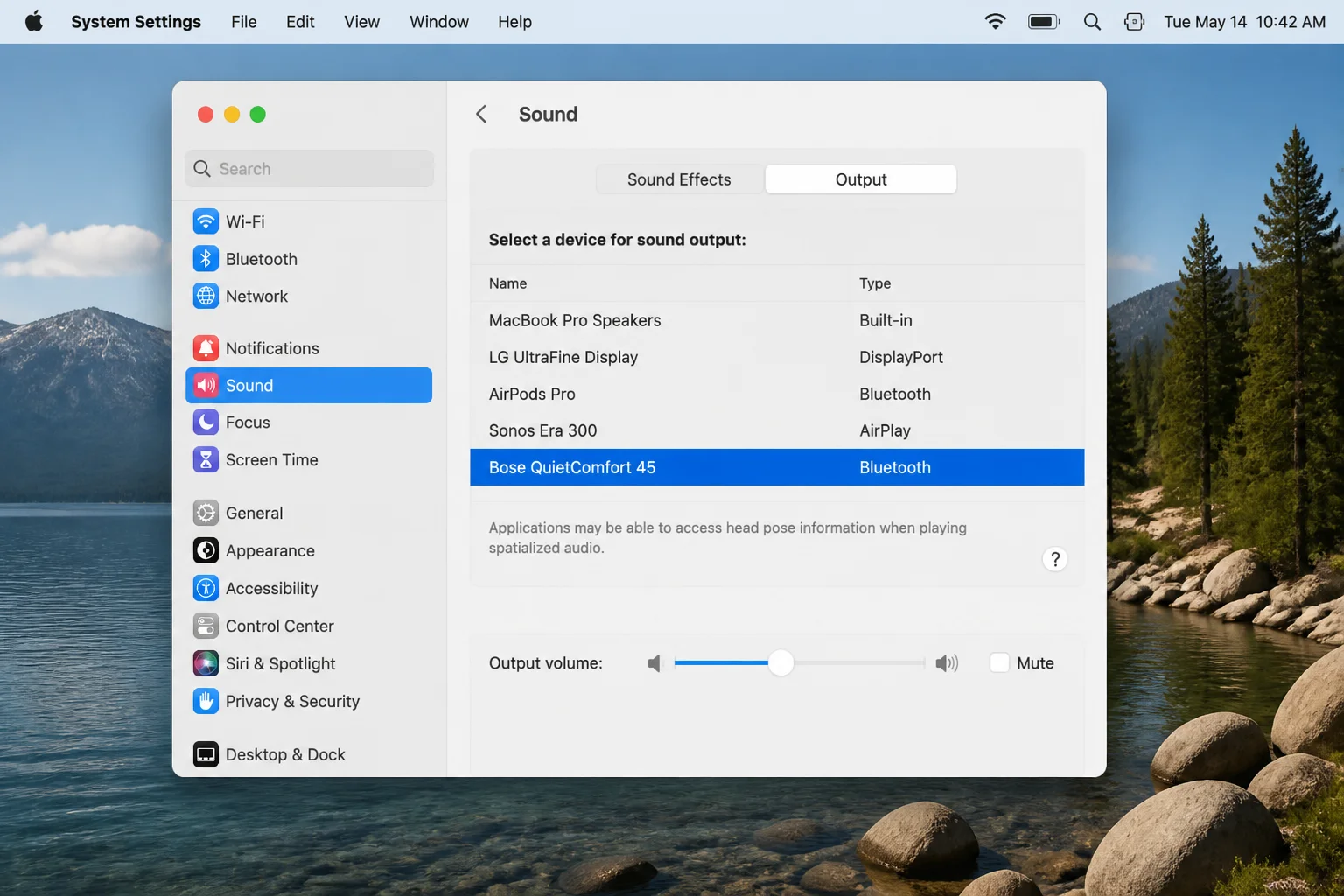Click the DisplayPort type cell
Viewport: 1344px width, 896px height.
pyautogui.click(x=901, y=357)
